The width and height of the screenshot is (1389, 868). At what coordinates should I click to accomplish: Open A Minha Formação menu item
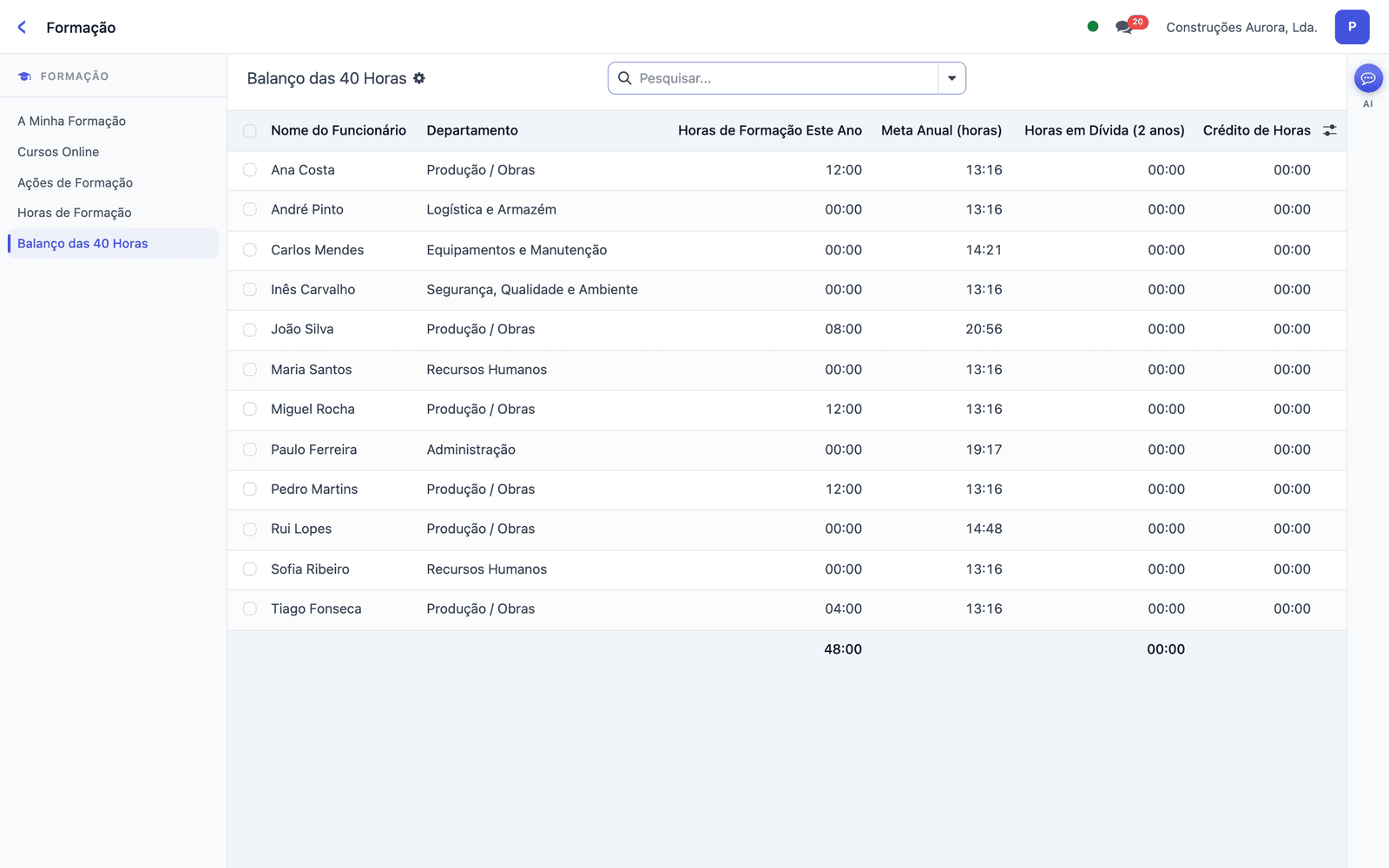[x=71, y=122]
